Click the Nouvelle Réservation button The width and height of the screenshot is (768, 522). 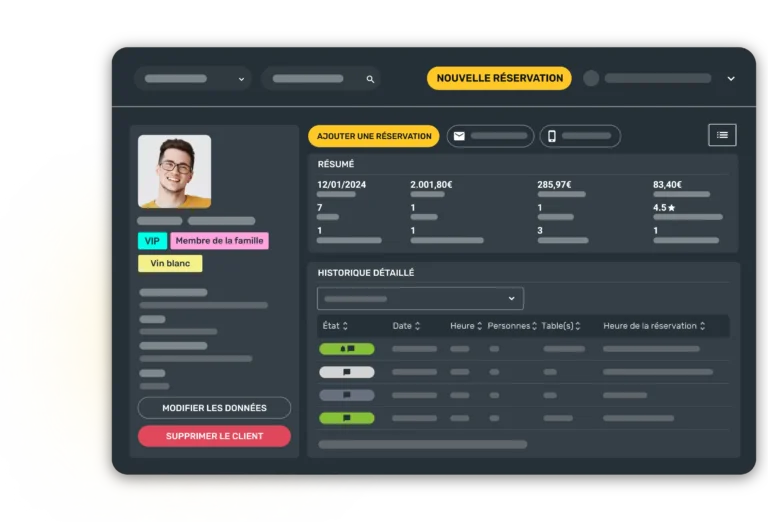[x=499, y=78]
